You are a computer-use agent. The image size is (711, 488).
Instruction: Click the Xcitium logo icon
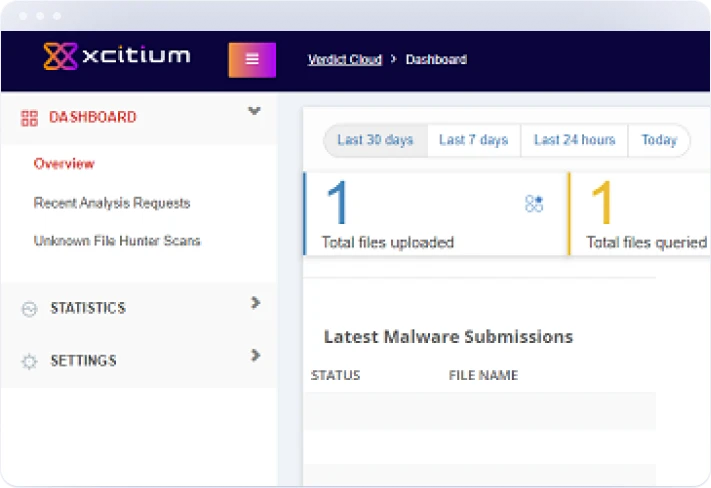coord(60,57)
